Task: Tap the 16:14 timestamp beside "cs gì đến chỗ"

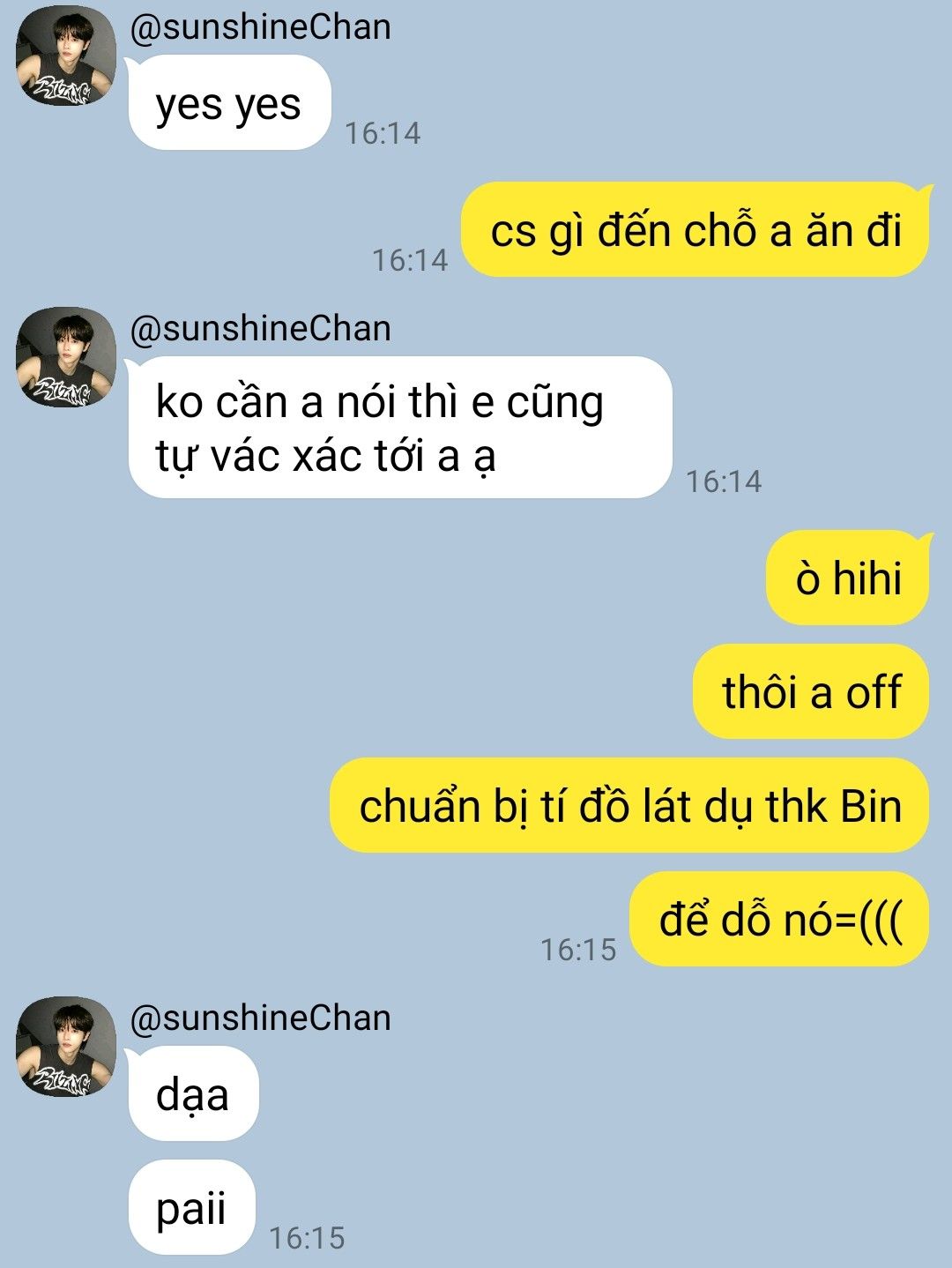Action: pos(410,260)
